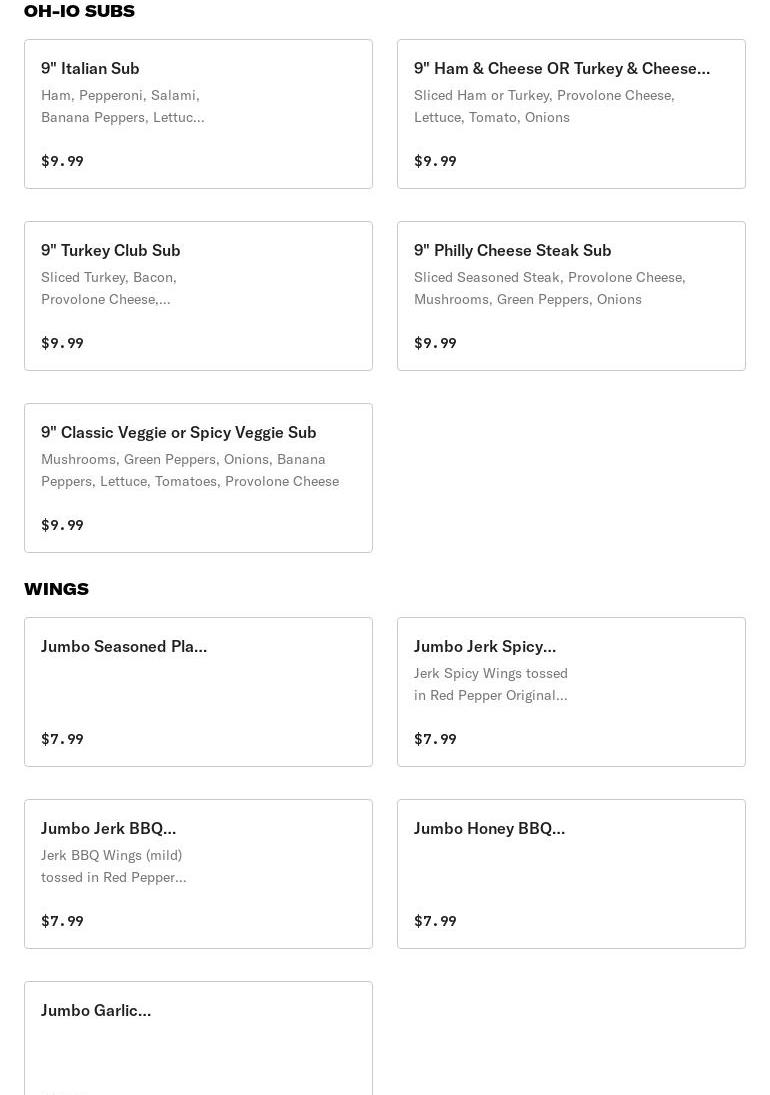Select the 9" Ham & Cheese OR Turkey & Cheese sub
Viewport: 770px width, 1095px height.
571,113
